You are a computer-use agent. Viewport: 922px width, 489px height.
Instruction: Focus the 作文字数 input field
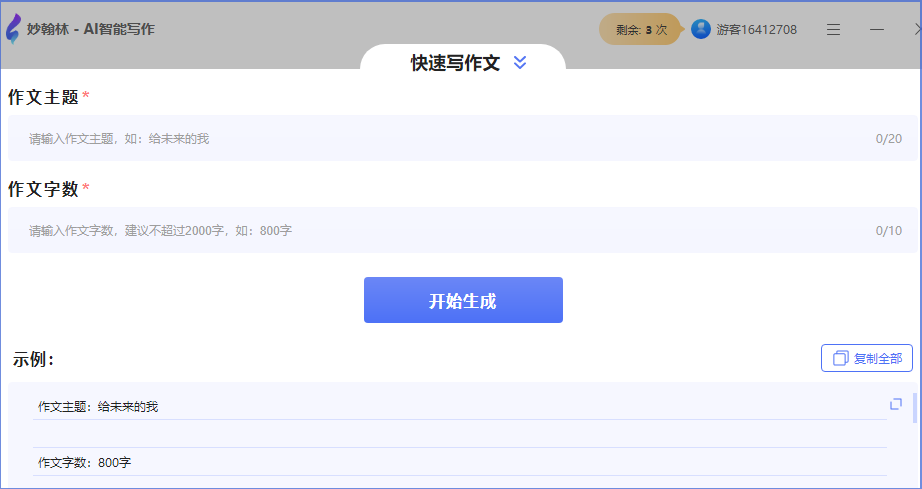pos(462,230)
